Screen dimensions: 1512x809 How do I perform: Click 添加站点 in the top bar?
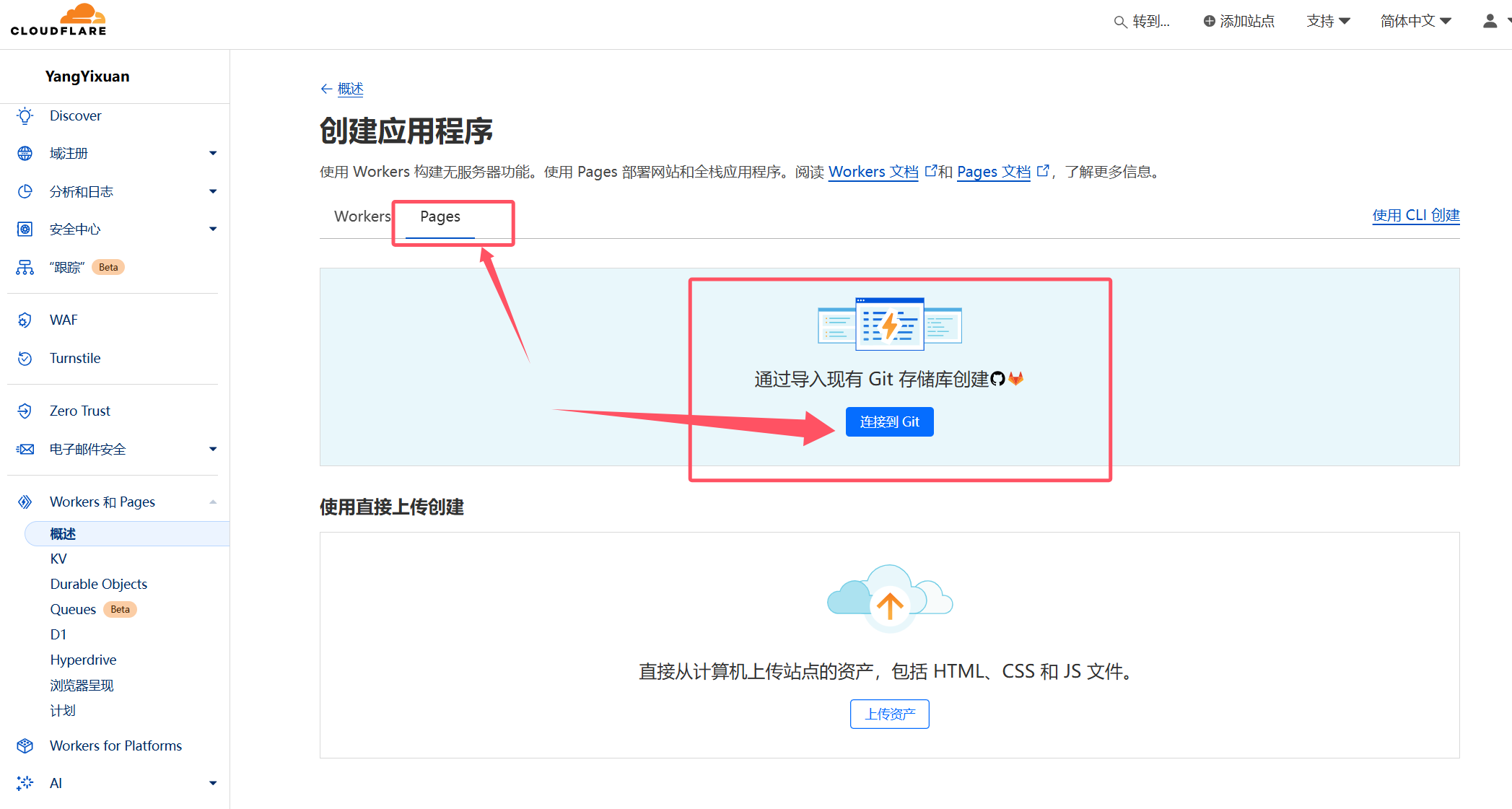[x=1239, y=21]
